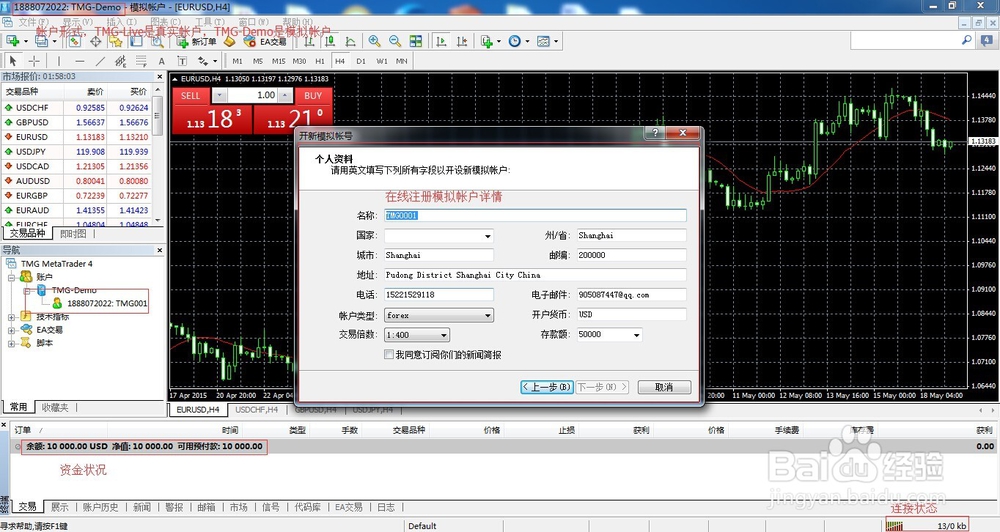
Task: Open the 日志 terminal tab
Action: tap(386, 507)
